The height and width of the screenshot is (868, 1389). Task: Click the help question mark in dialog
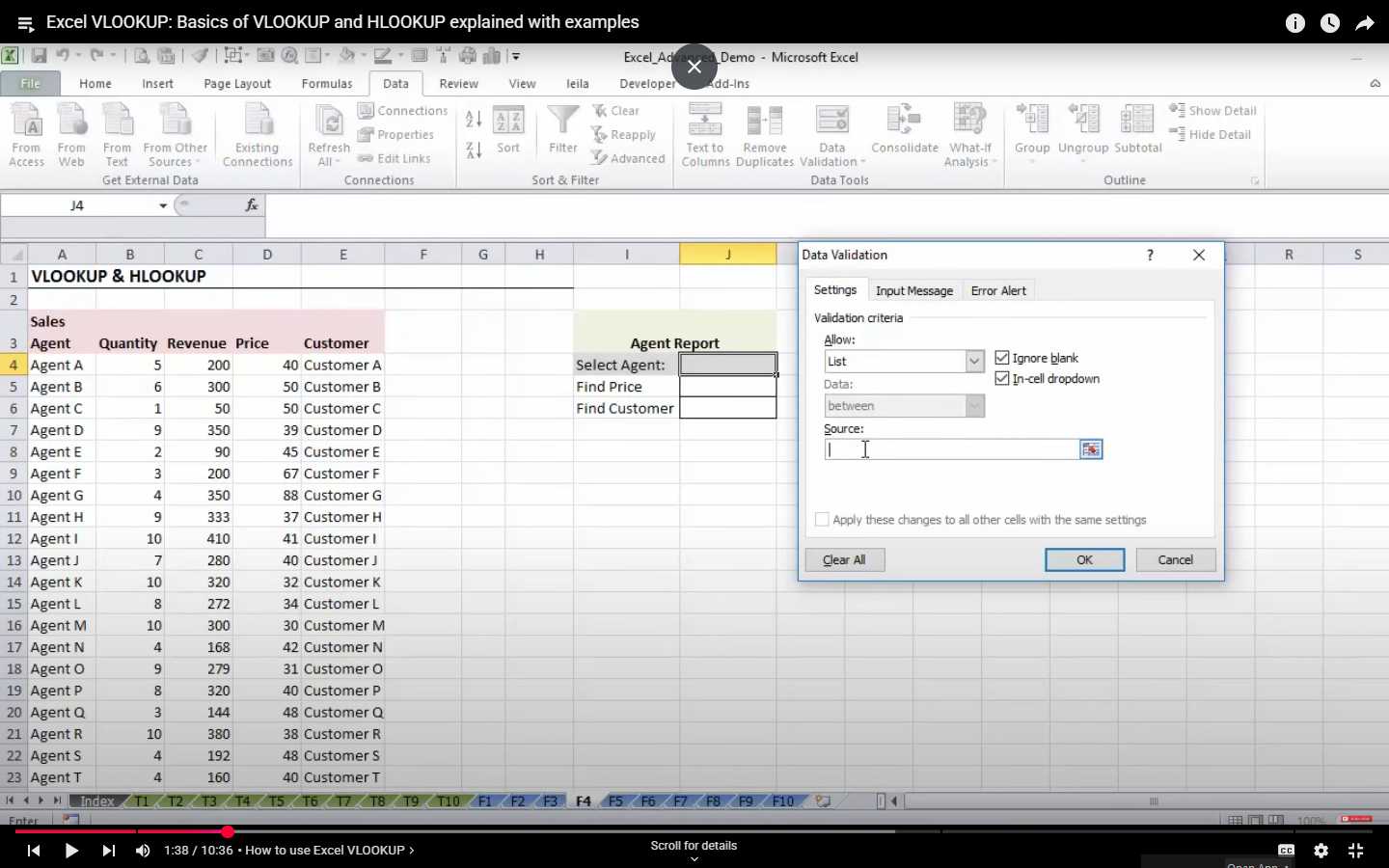(1150, 255)
